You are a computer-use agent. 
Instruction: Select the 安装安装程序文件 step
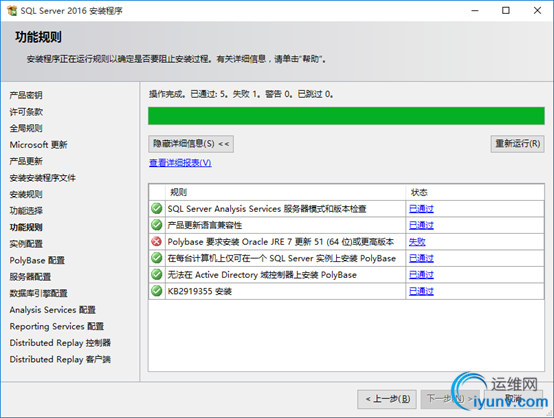[42, 178]
